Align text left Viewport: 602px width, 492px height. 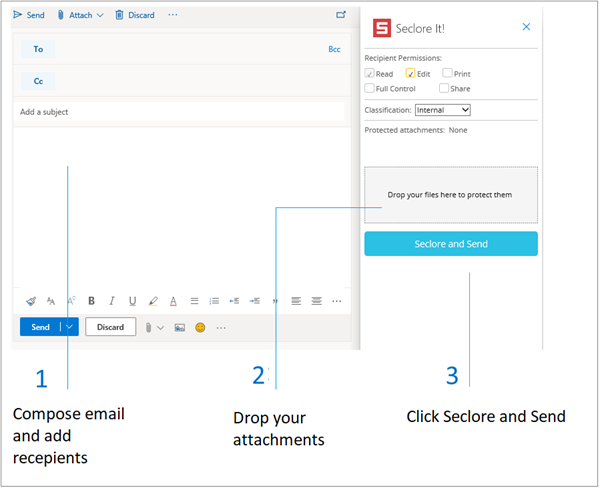[297, 302]
